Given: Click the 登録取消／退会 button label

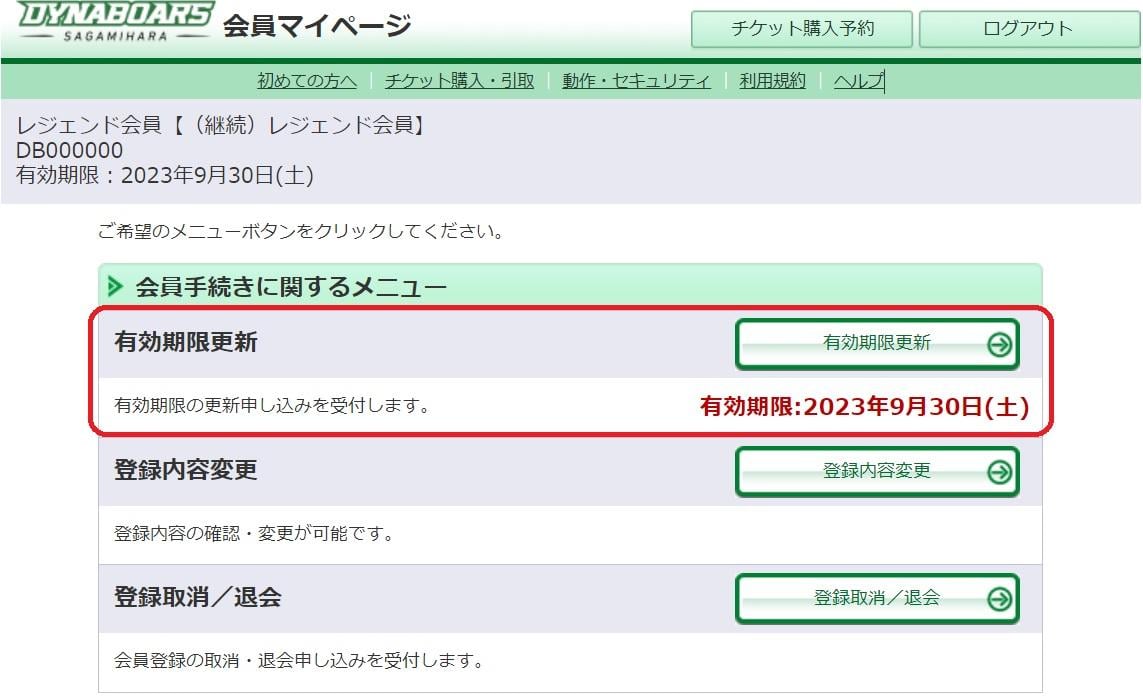Looking at the screenshot, I should point(876,598).
